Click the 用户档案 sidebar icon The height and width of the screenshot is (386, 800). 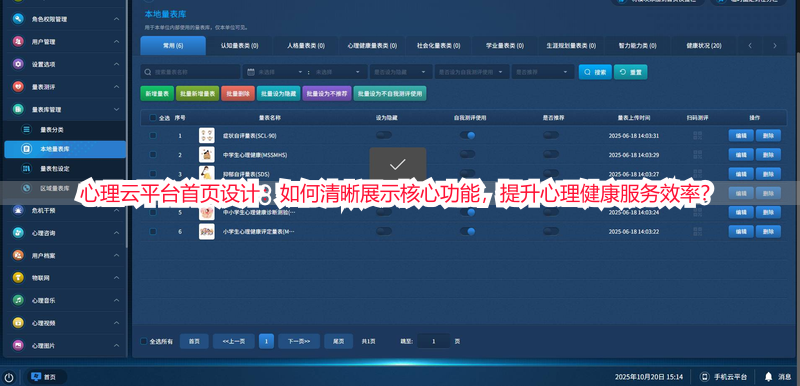point(18,255)
